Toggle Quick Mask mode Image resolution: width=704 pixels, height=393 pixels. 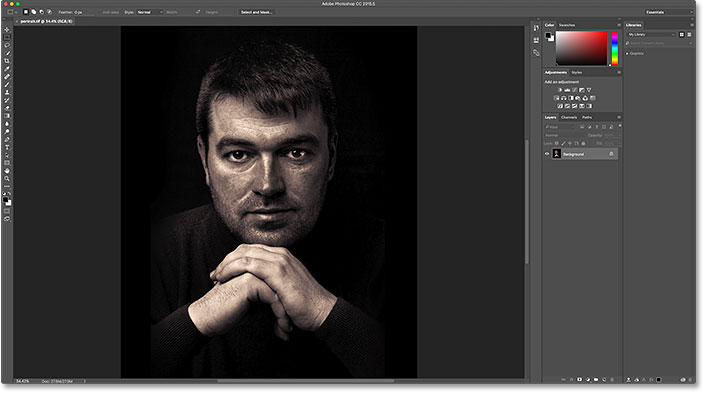tap(7, 211)
